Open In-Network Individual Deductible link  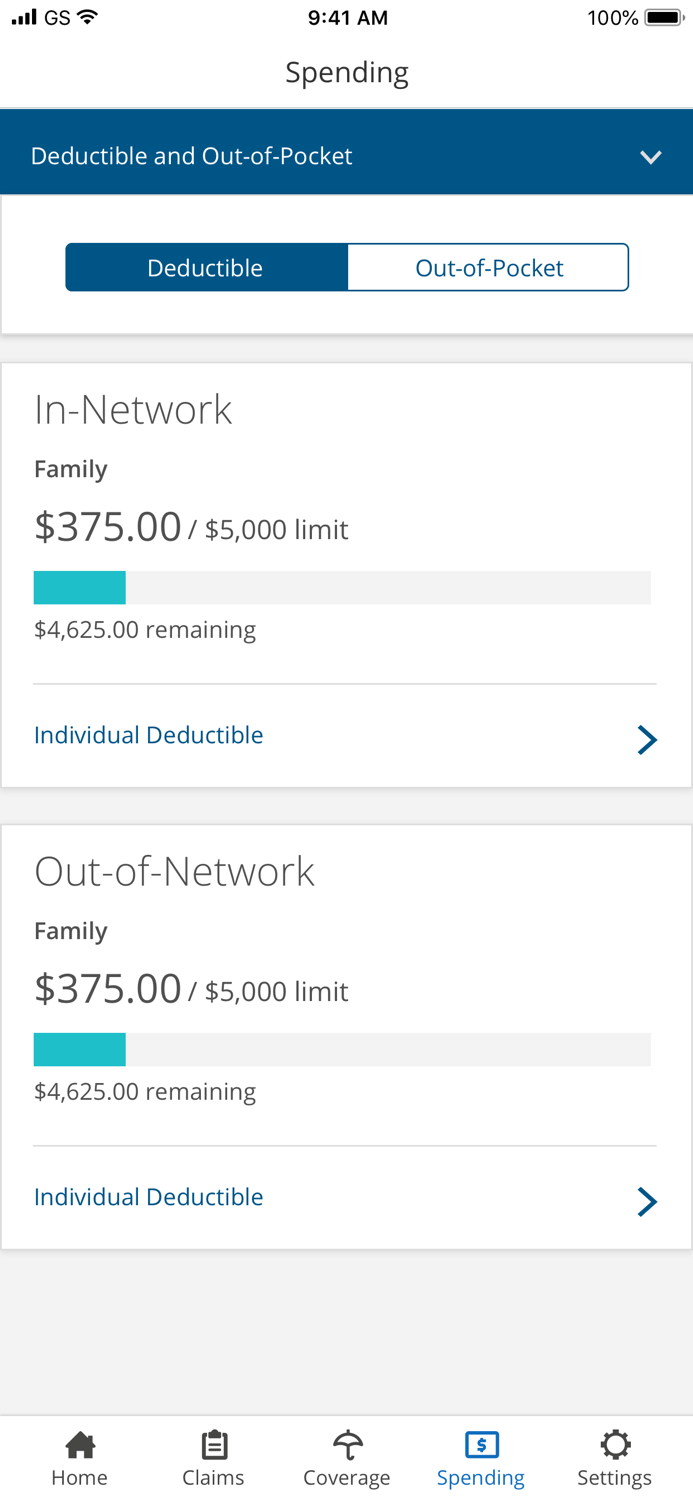pos(149,735)
